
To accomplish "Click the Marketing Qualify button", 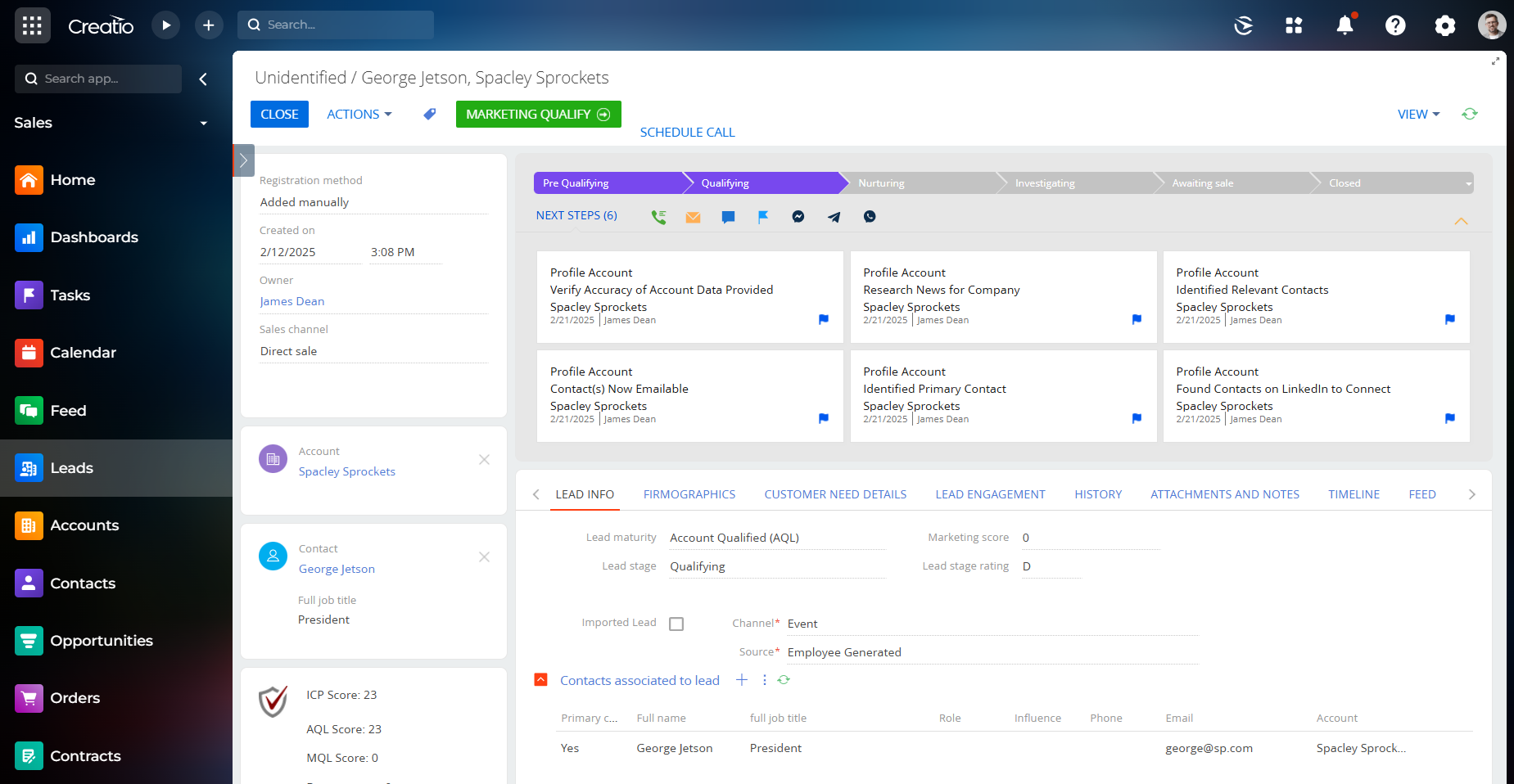I will pyautogui.click(x=538, y=115).
